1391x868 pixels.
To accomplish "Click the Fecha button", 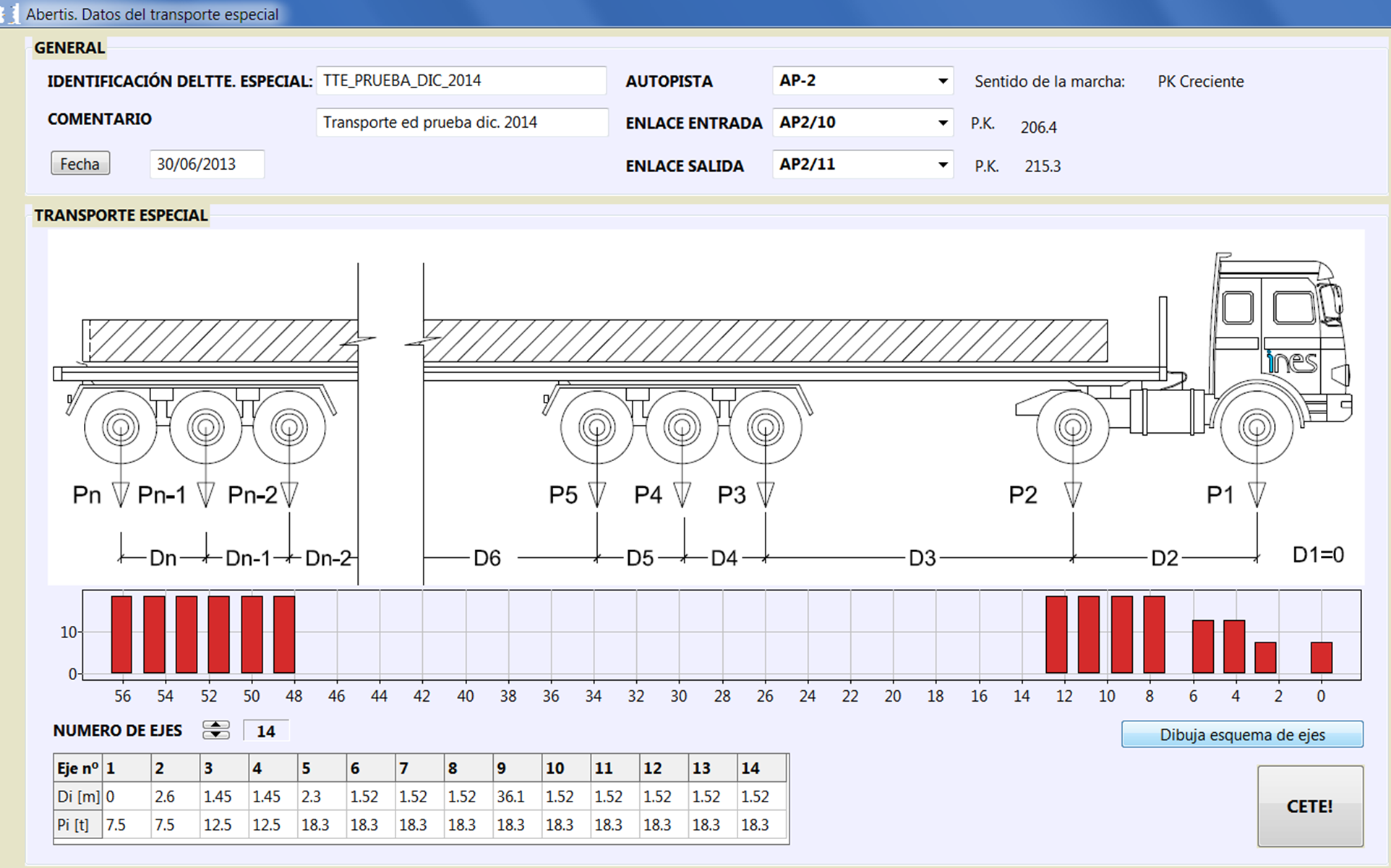I will (x=80, y=163).
